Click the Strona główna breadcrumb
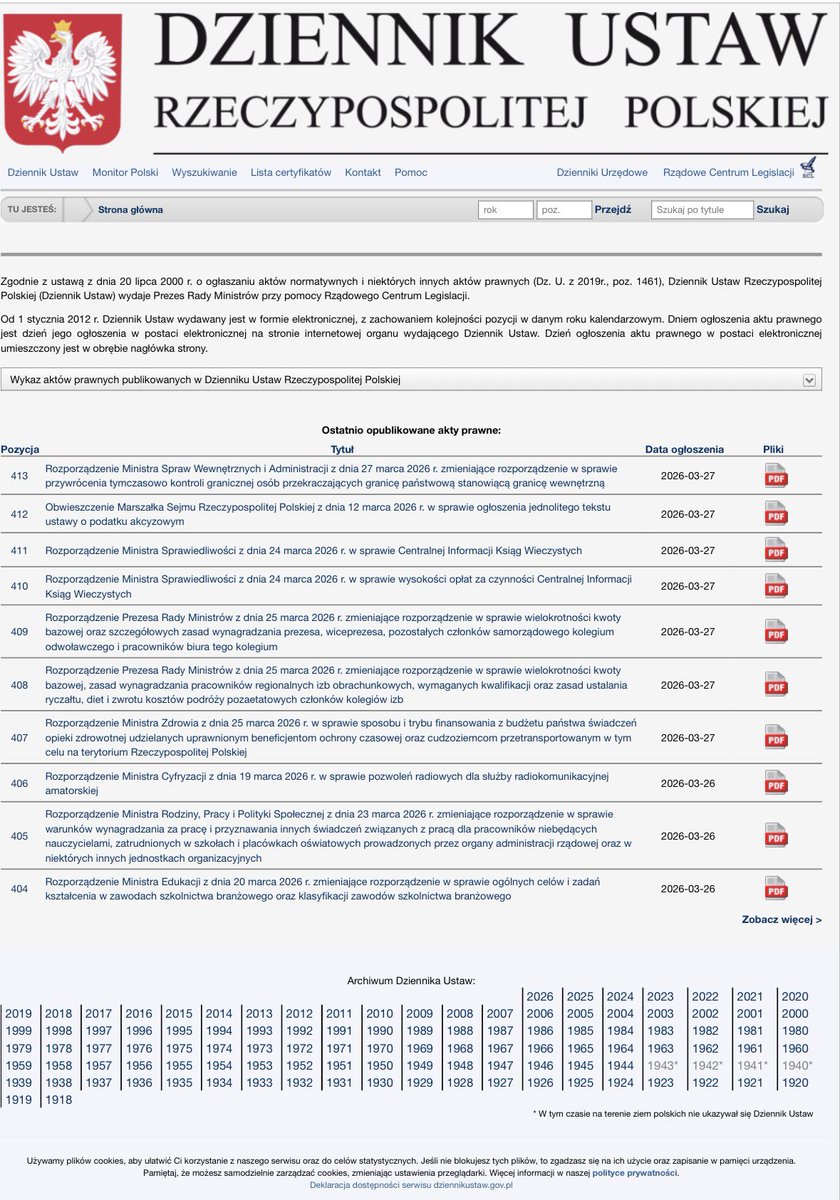Screen dimensions: 840x1200 click(x=130, y=210)
